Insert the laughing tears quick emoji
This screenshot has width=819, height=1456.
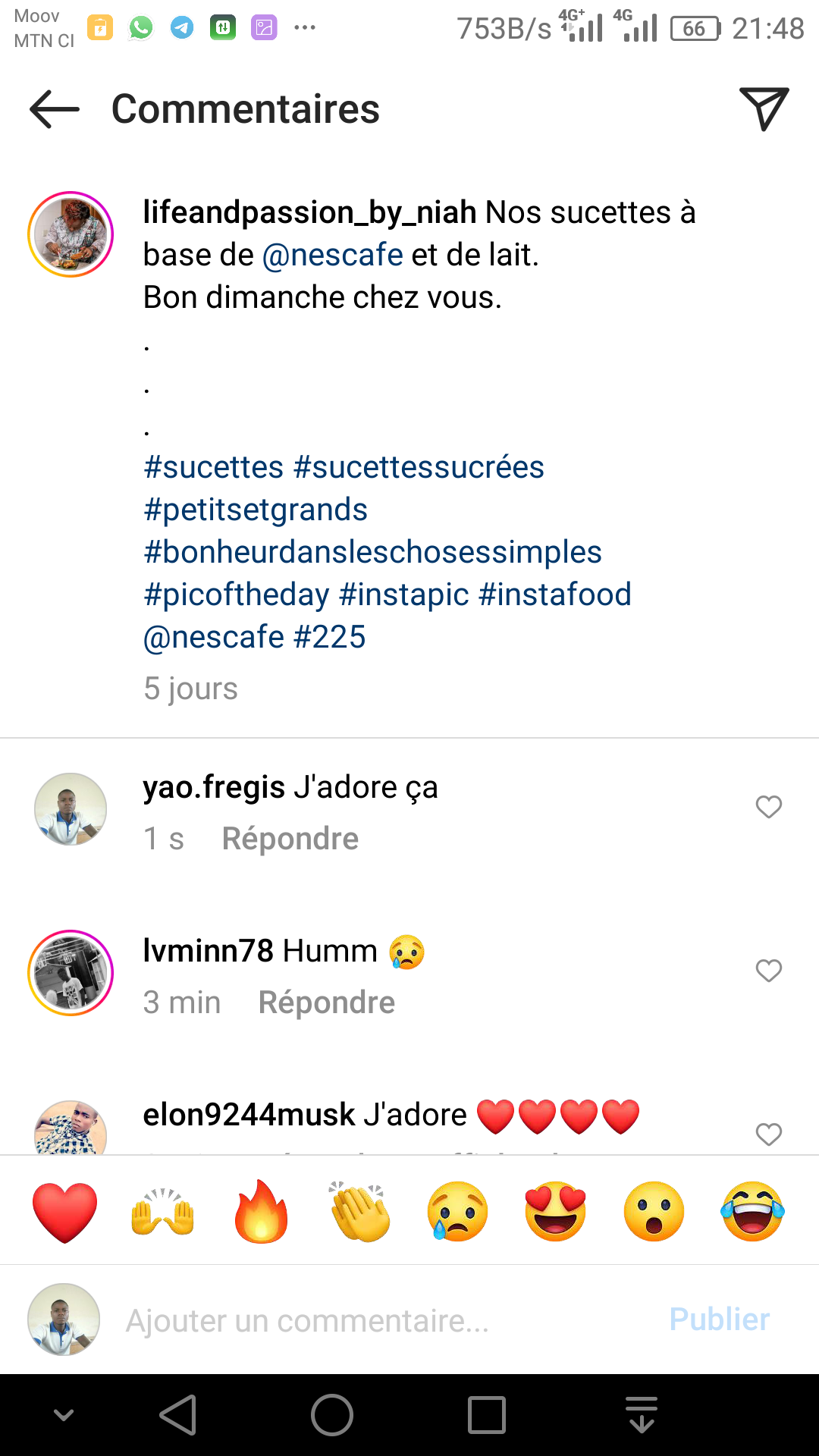[752, 1212]
